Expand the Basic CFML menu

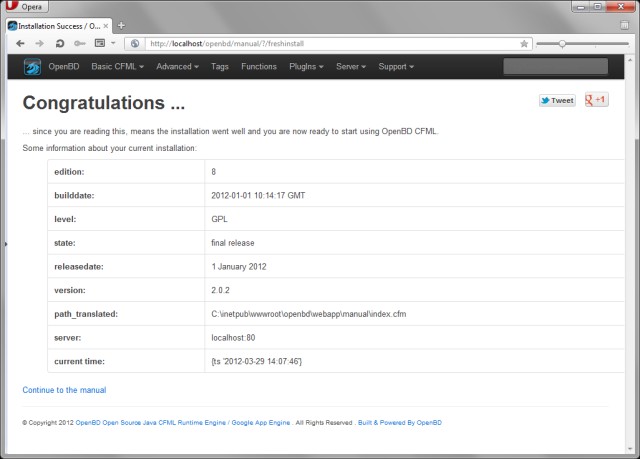point(118,67)
